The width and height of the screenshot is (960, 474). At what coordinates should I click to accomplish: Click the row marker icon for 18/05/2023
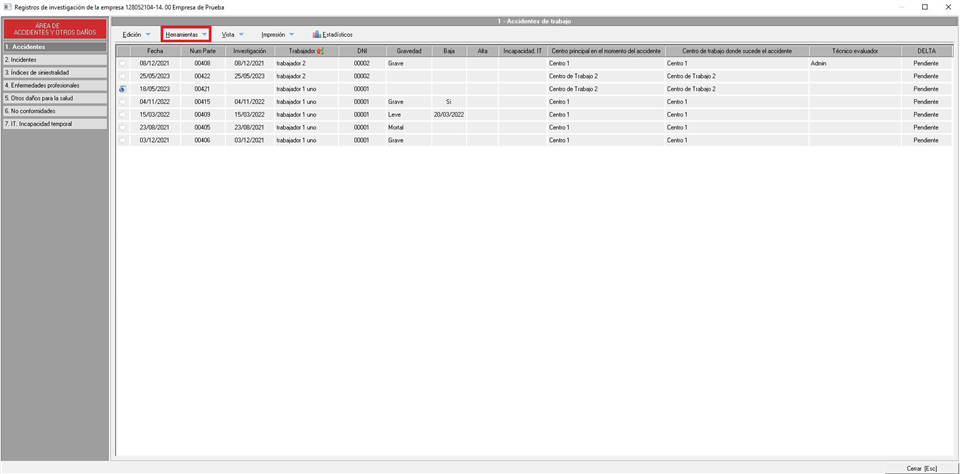click(x=122, y=89)
